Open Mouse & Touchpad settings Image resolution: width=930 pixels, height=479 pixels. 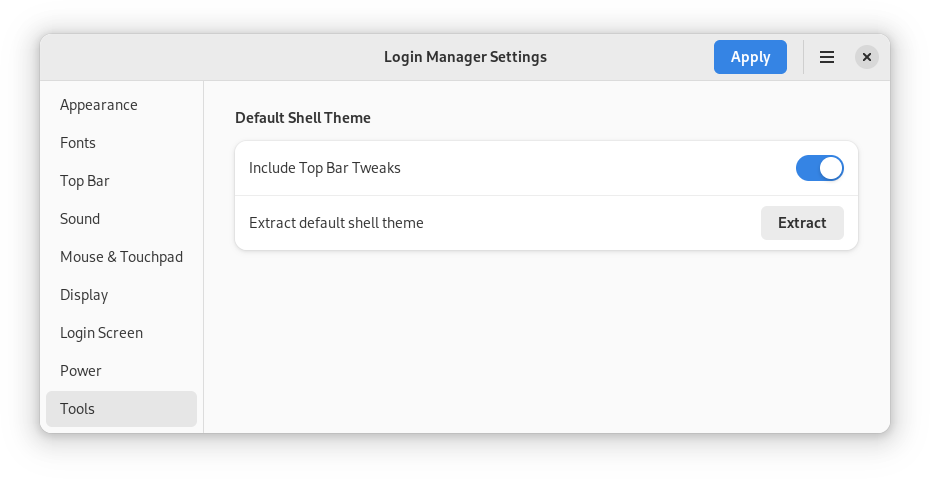tap(121, 257)
